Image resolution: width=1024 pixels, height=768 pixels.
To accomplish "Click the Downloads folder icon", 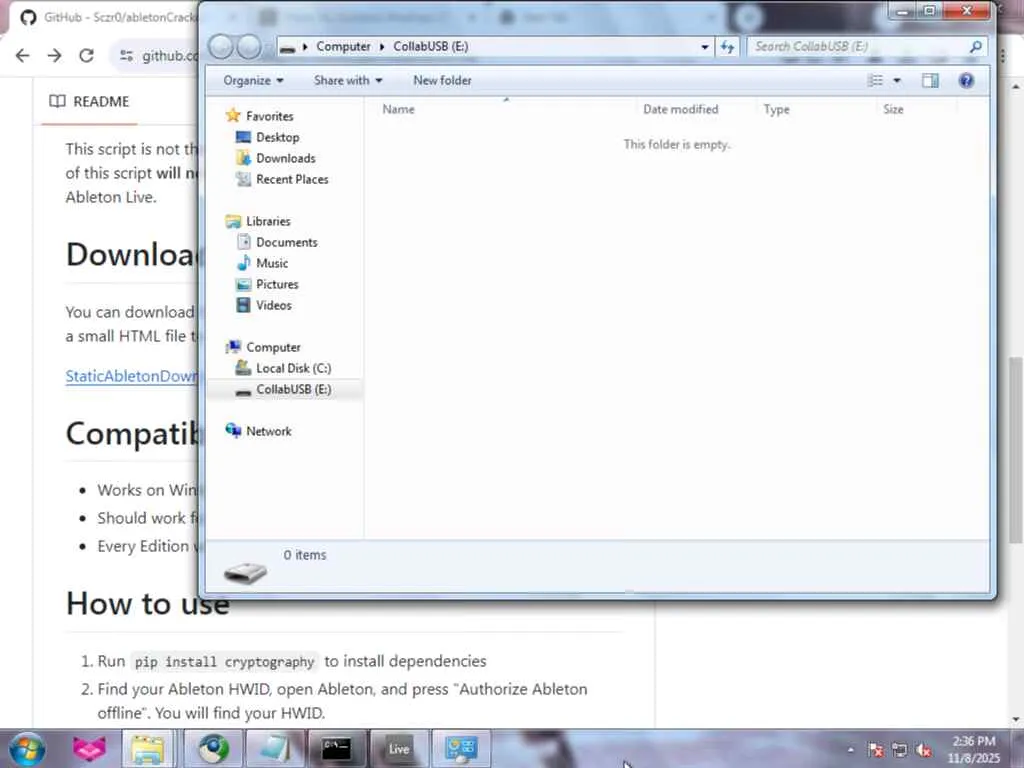I will (243, 158).
